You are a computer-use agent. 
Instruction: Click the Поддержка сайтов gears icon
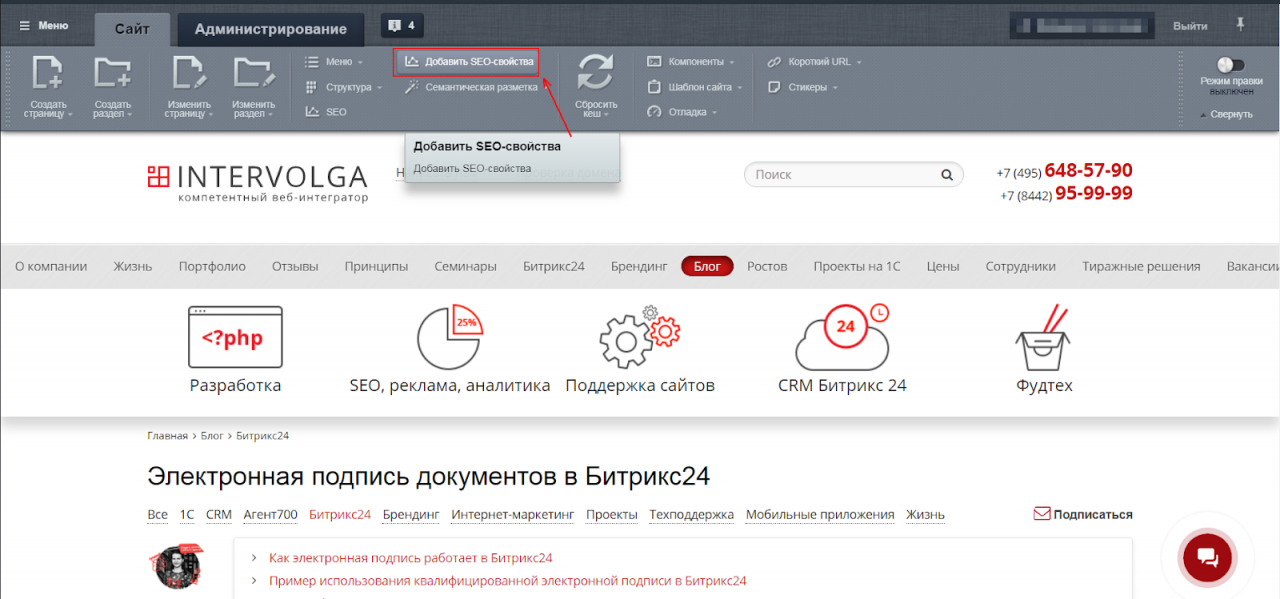tap(640, 337)
